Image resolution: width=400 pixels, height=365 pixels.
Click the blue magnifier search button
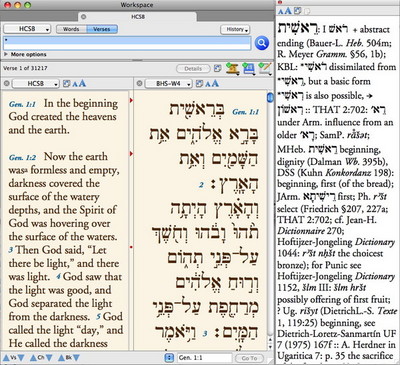[x=262, y=43]
